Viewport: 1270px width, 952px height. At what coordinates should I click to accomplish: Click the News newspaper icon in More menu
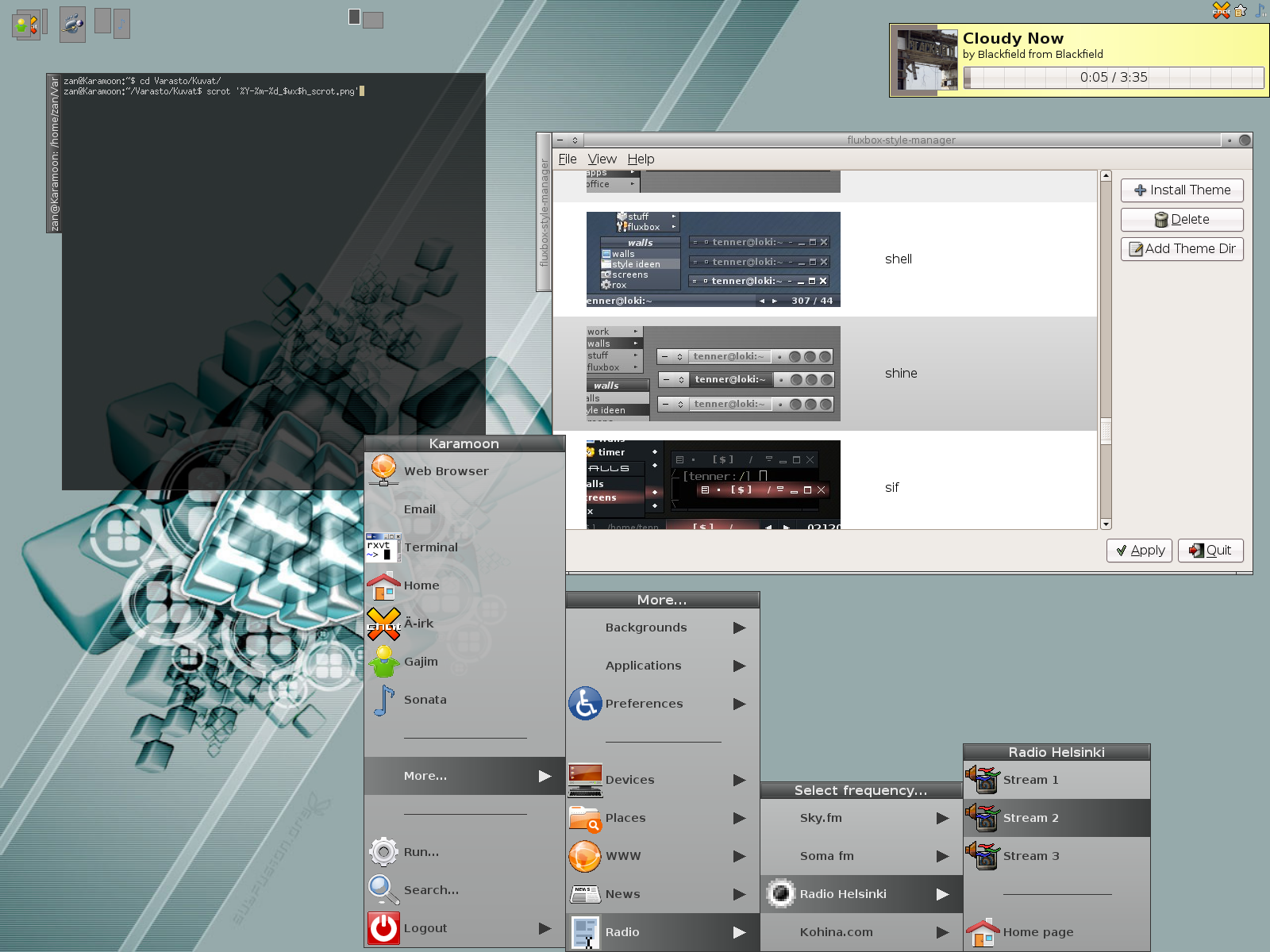click(584, 894)
